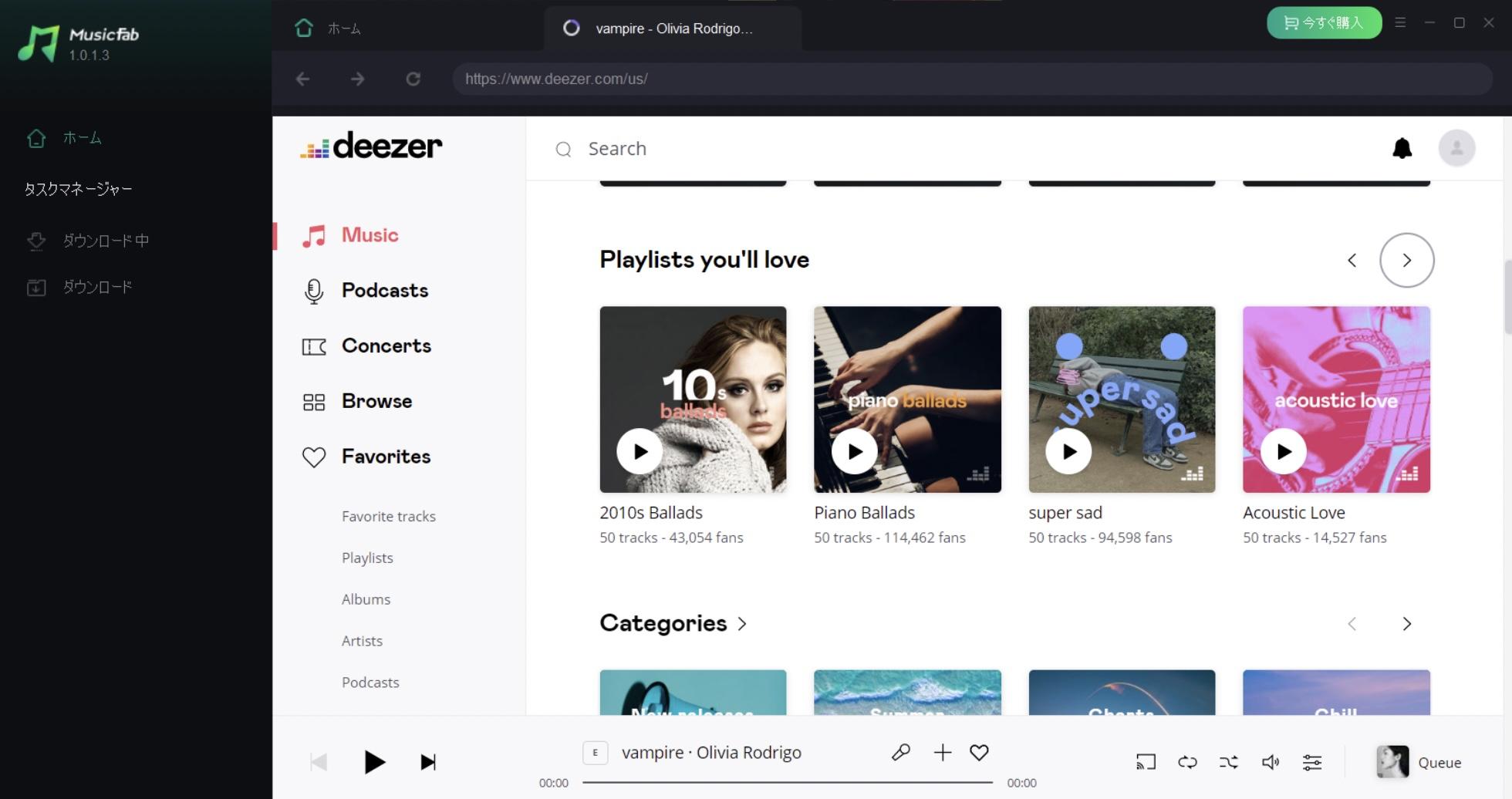1512x799 pixels.
Task: Show next playlists with circled right chevron
Action: point(1406,261)
